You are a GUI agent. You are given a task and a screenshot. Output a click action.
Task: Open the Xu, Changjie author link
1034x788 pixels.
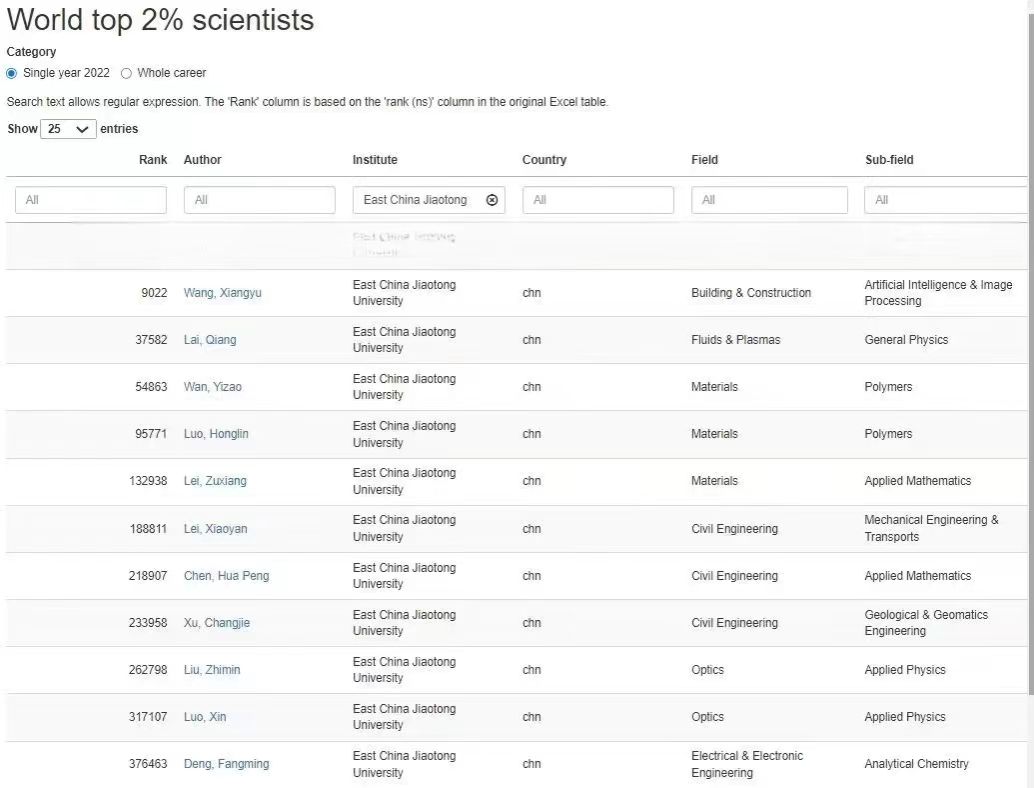click(216, 623)
